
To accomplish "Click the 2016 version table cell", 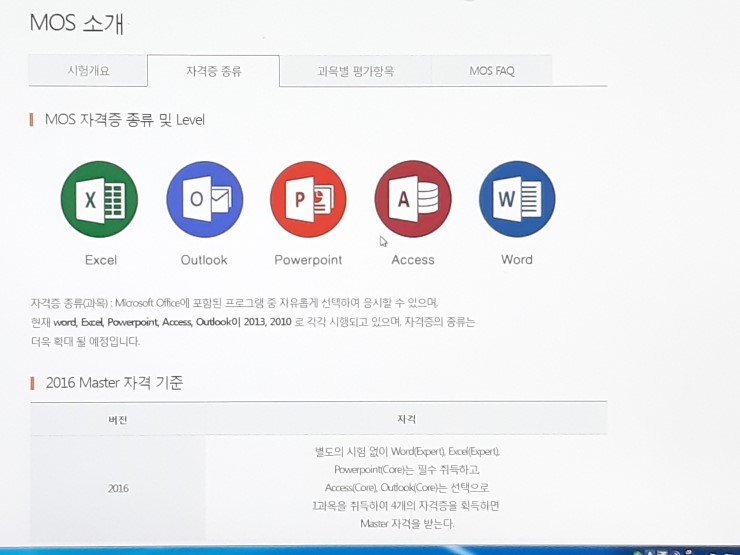I will (x=118, y=488).
